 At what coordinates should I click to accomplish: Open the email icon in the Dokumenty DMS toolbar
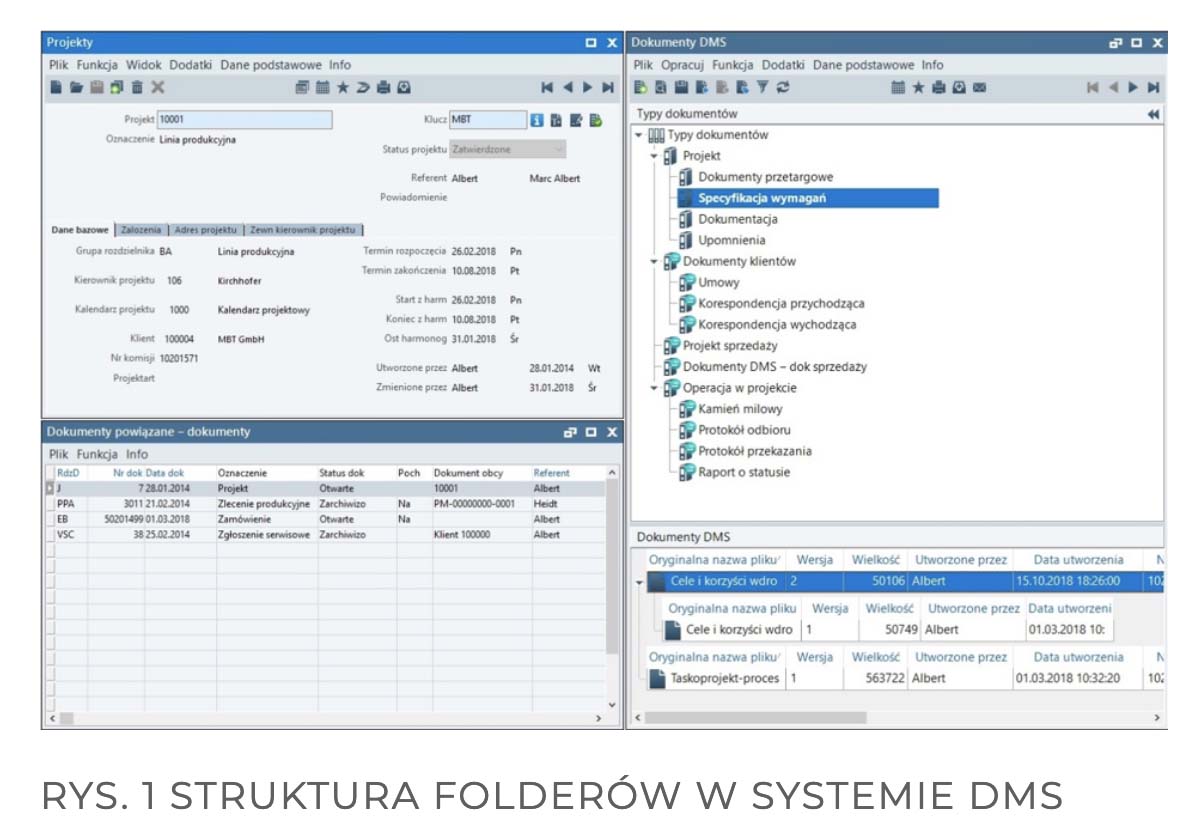point(980,88)
